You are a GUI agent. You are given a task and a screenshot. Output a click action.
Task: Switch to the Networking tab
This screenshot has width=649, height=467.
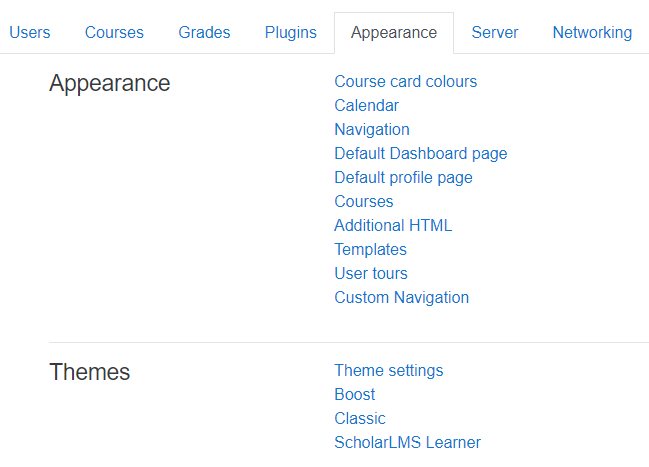(x=592, y=33)
